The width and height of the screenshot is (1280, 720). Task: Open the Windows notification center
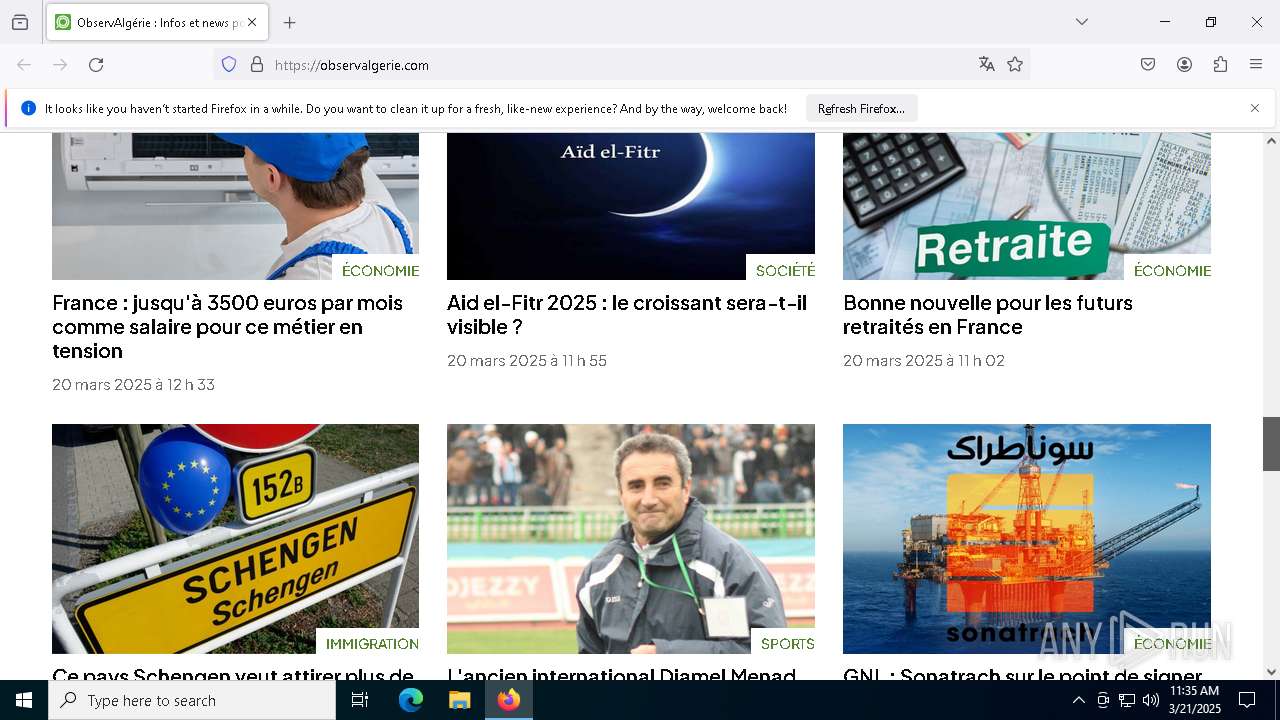click(1247, 700)
